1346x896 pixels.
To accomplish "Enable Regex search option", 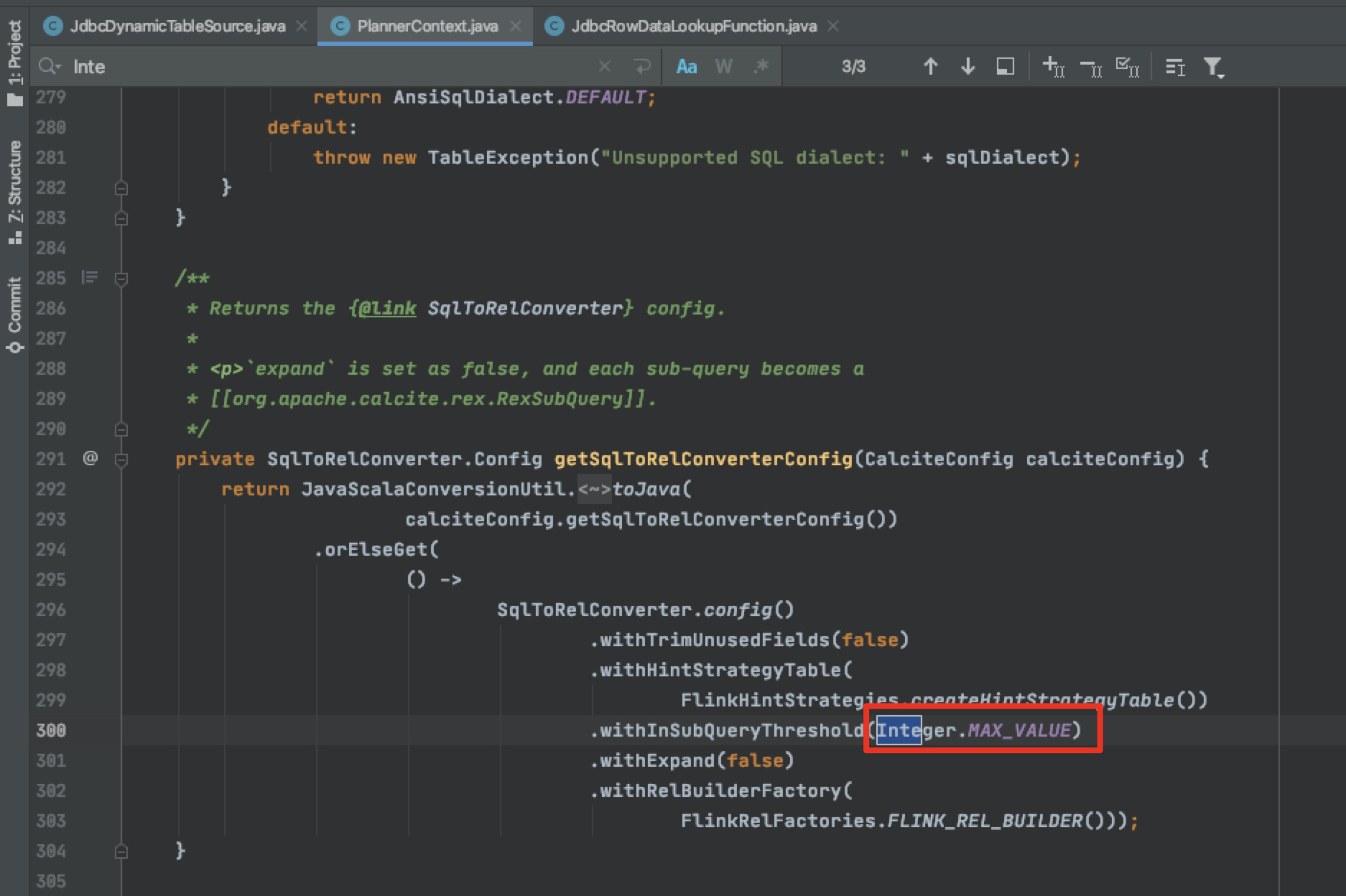I will (761, 67).
